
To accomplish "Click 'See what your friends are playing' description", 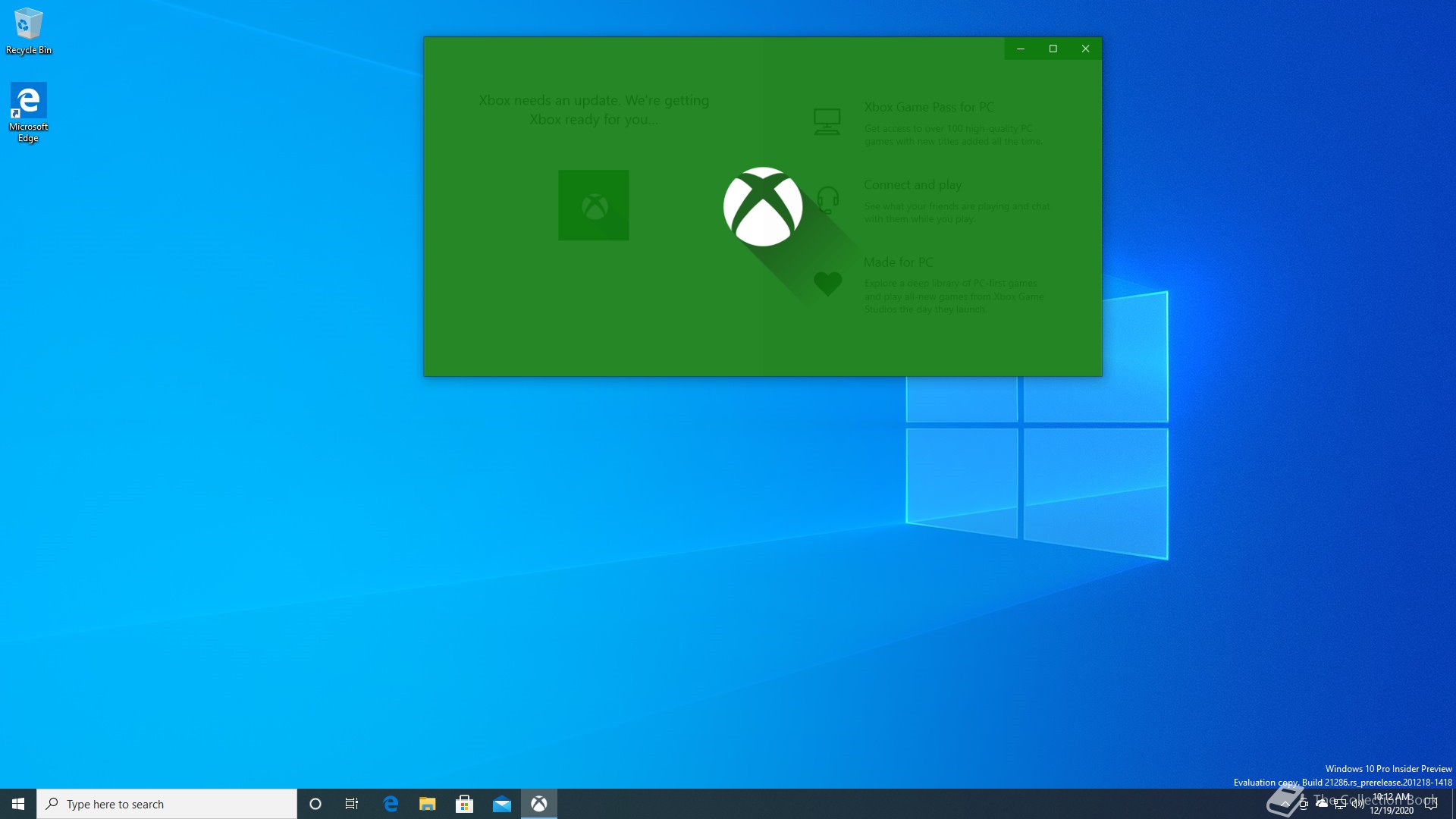I will (957, 212).
